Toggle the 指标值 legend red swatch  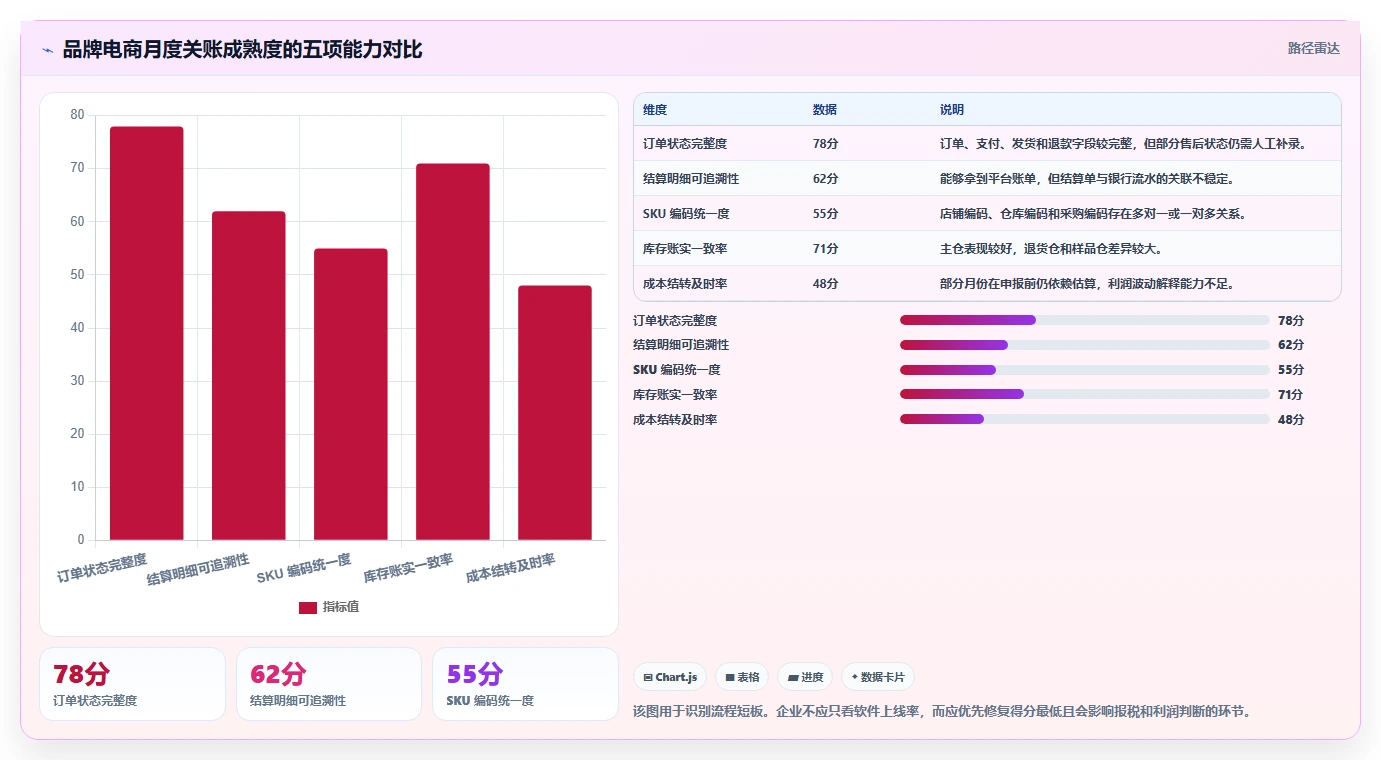point(308,607)
